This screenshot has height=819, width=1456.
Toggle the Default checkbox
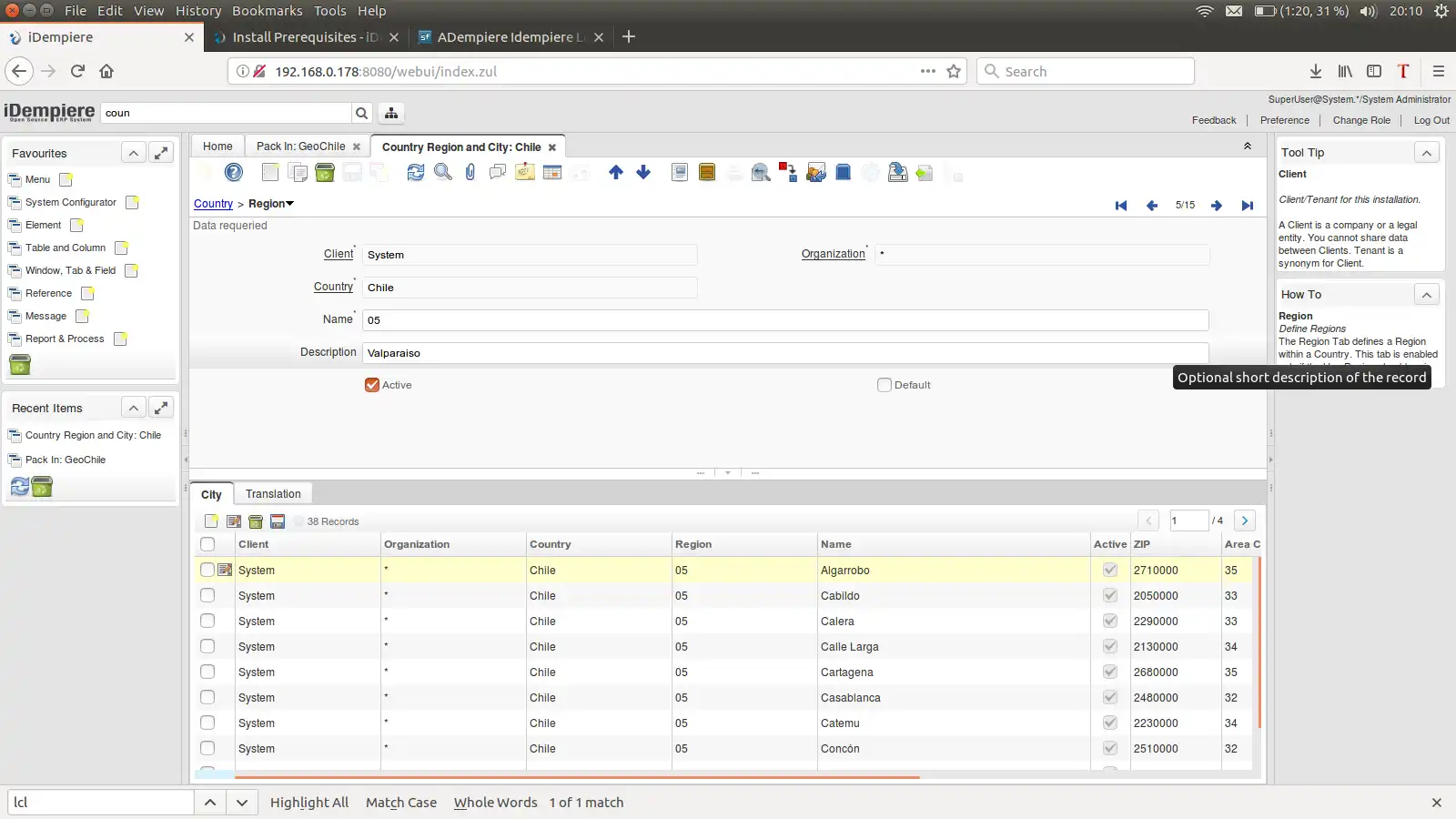(885, 385)
